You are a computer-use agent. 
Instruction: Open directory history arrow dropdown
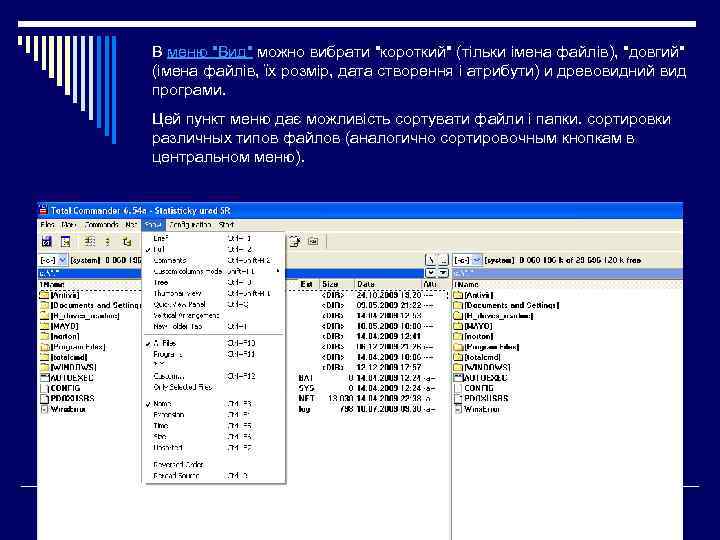tap(443, 273)
